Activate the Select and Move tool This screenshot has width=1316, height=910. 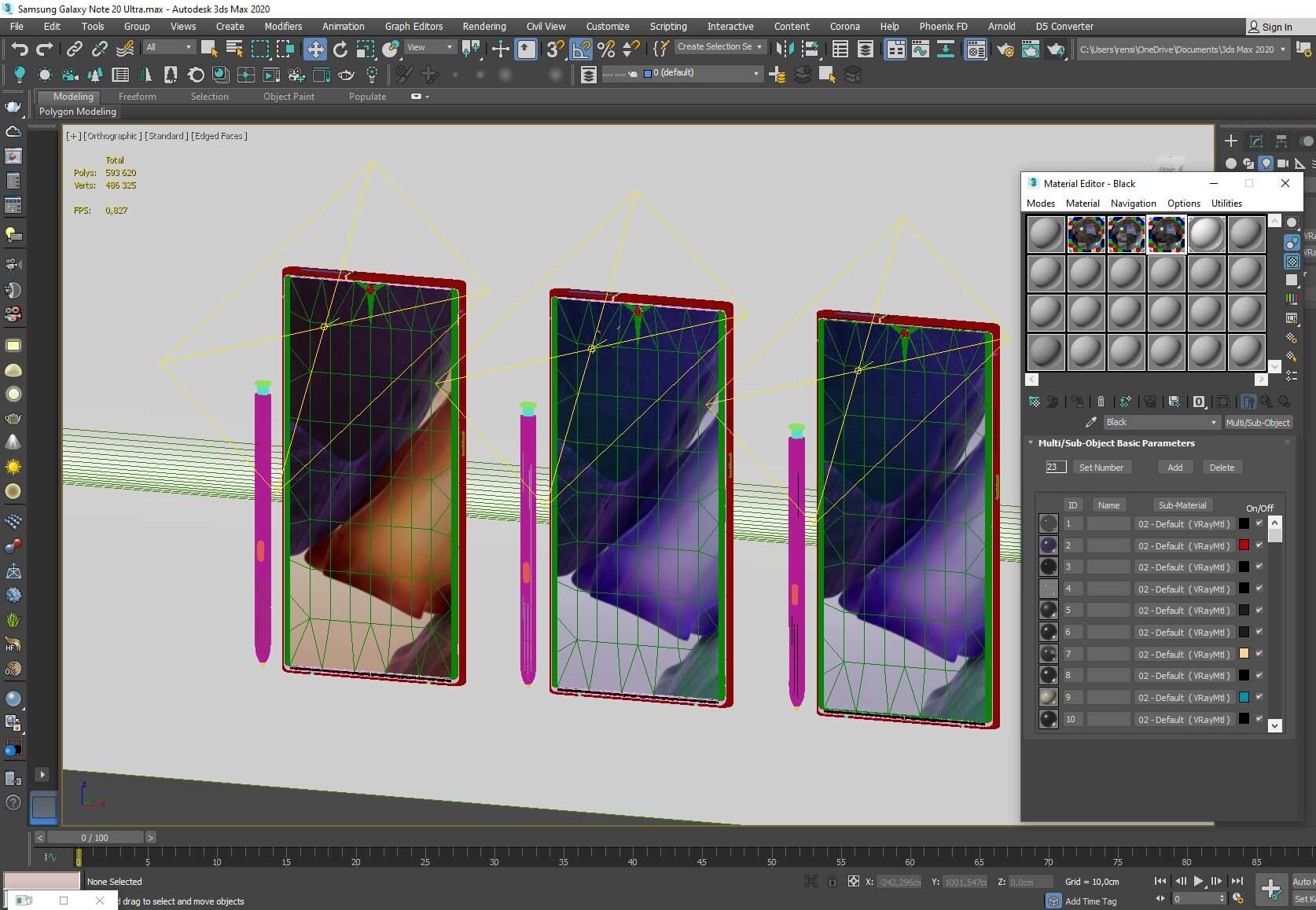tap(315, 50)
